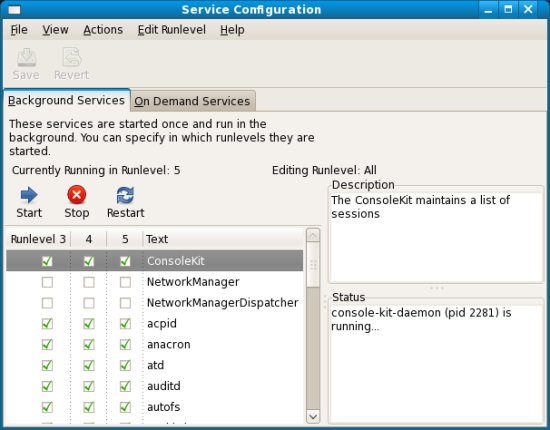Enable NetworkManager in runlevel 3
The image size is (550, 430).
(x=47, y=282)
